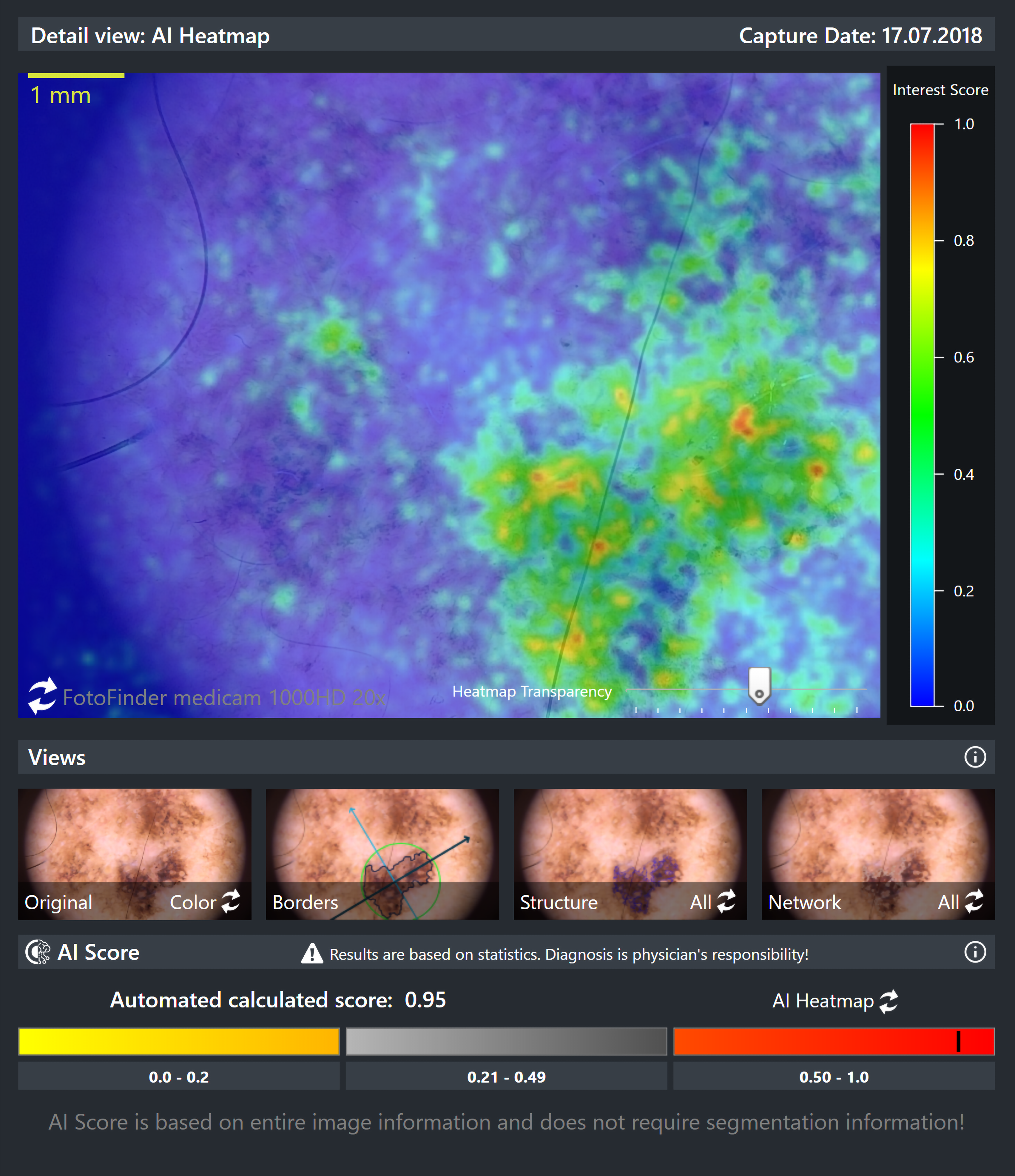1015x1176 pixels.
Task: Cycle the Structure view All mode icon
Action: 726,901
